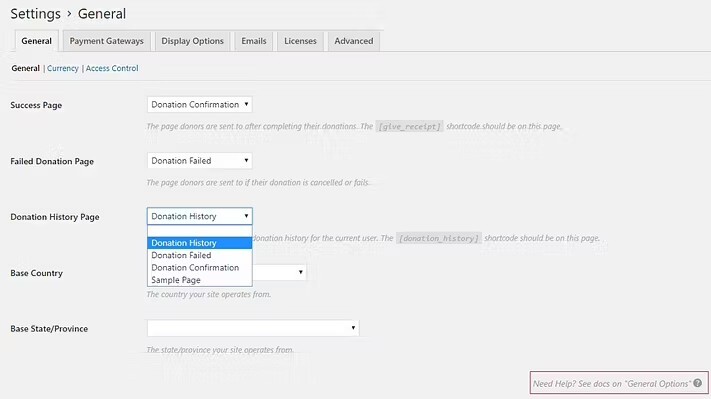Viewport: 711px width, 399px height.
Task: Open the Access Control sub-section
Action: click(x=112, y=68)
